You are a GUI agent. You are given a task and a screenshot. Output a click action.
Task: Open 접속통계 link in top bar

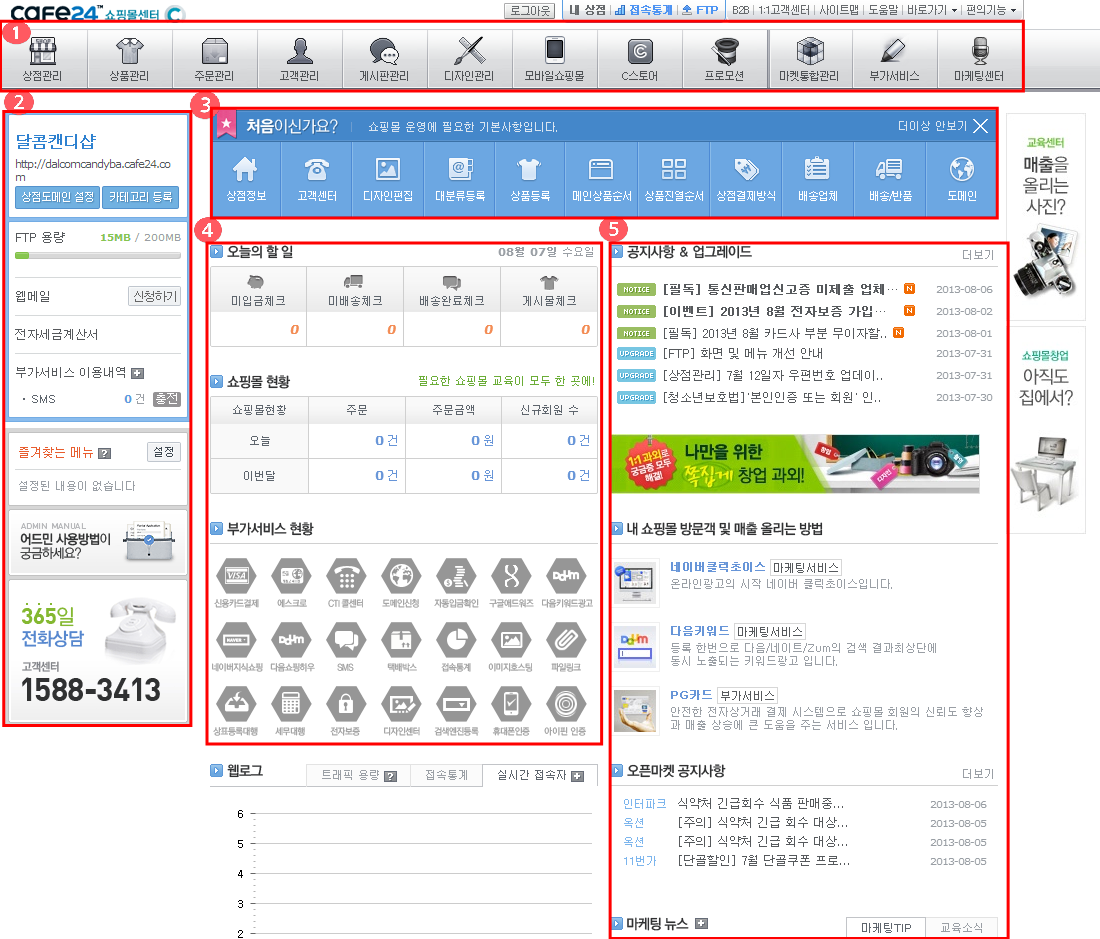coord(644,10)
